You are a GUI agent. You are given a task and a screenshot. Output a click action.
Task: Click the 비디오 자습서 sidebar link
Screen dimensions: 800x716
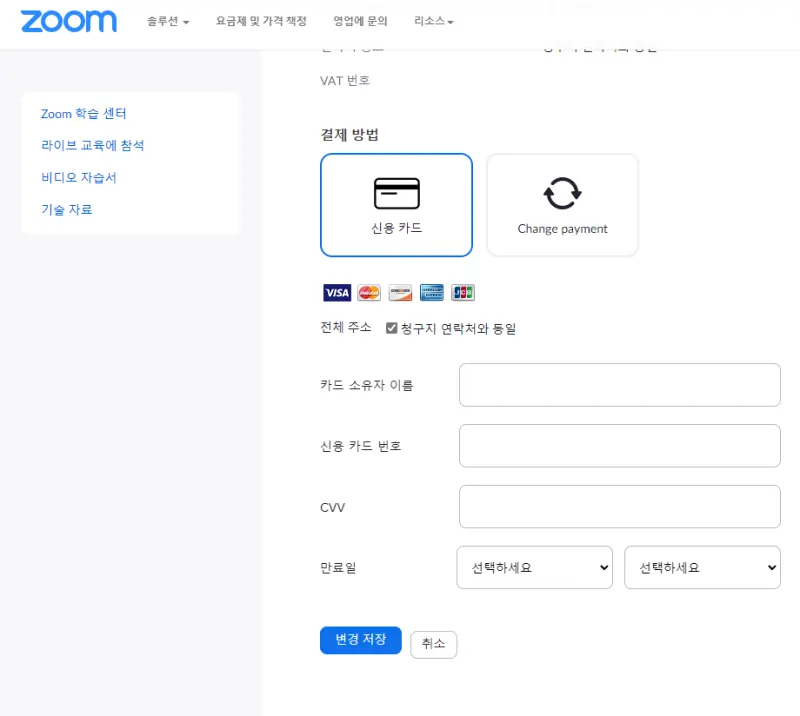[76, 177]
